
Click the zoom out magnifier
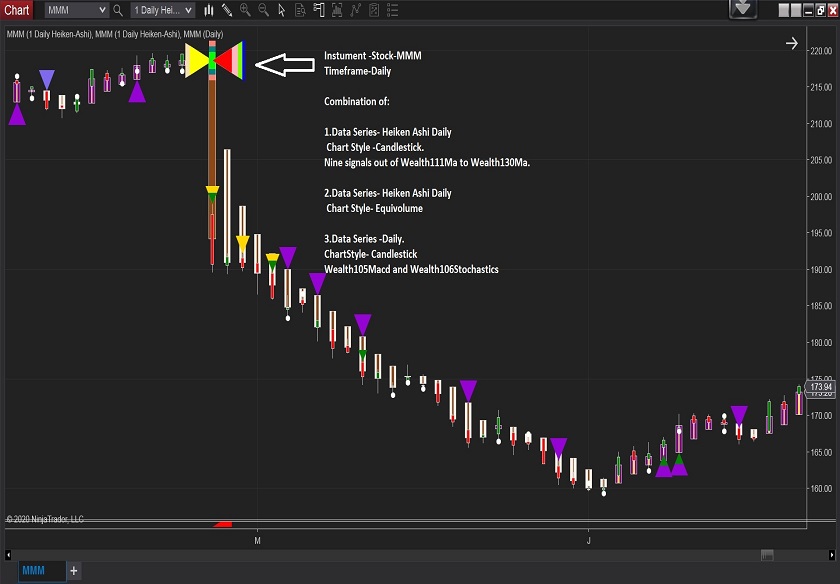tap(263, 10)
